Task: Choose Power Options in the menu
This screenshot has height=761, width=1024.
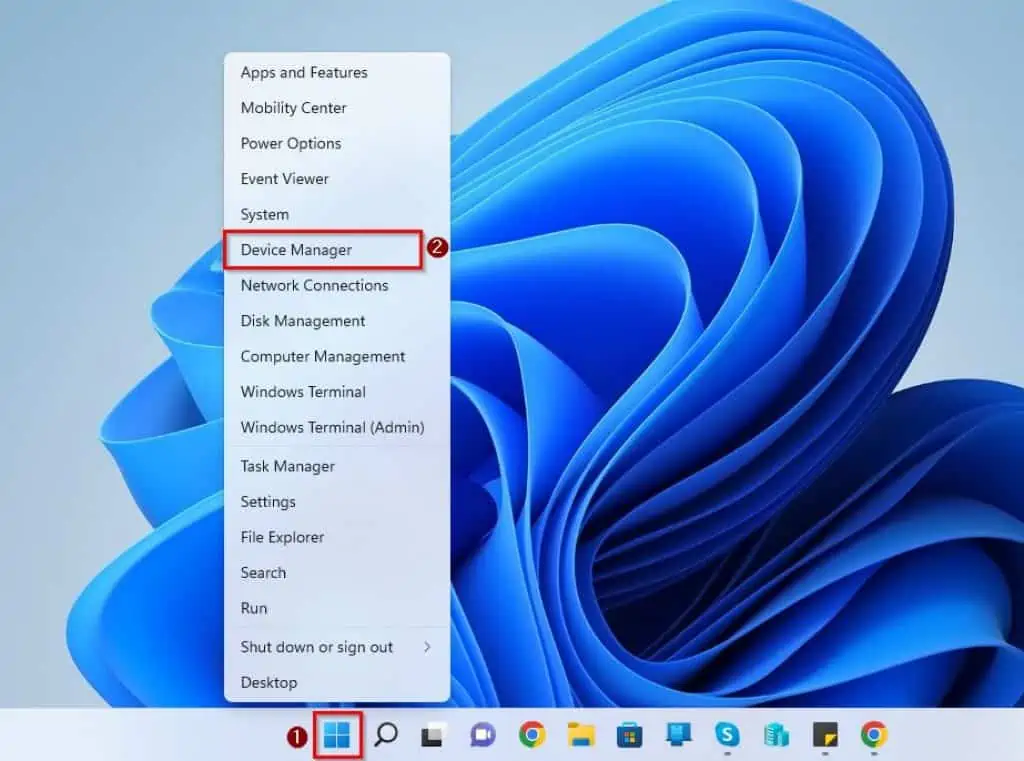Action: pos(289,143)
